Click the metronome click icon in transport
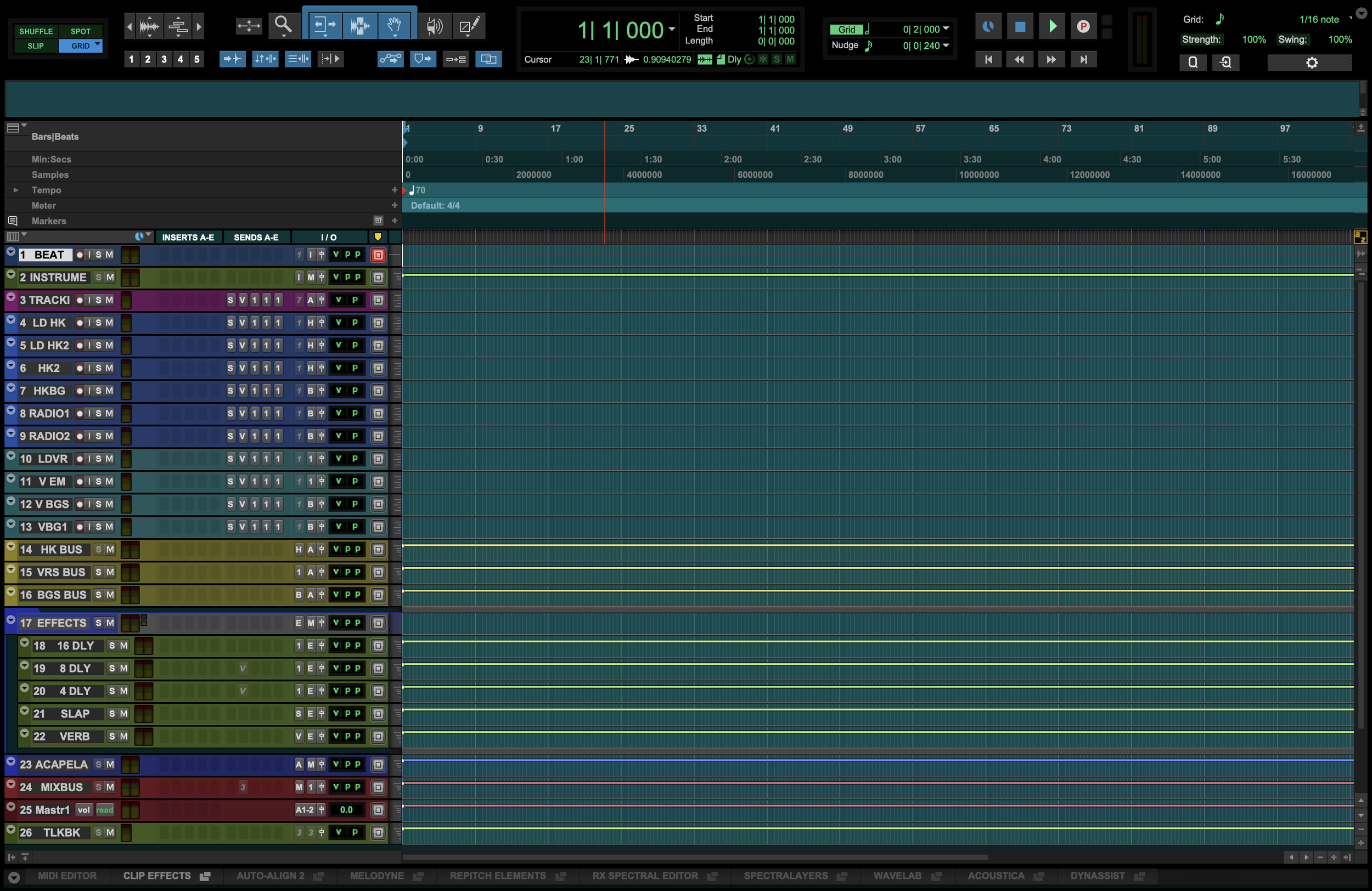This screenshot has width=1372, height=891. click(988, 26)
